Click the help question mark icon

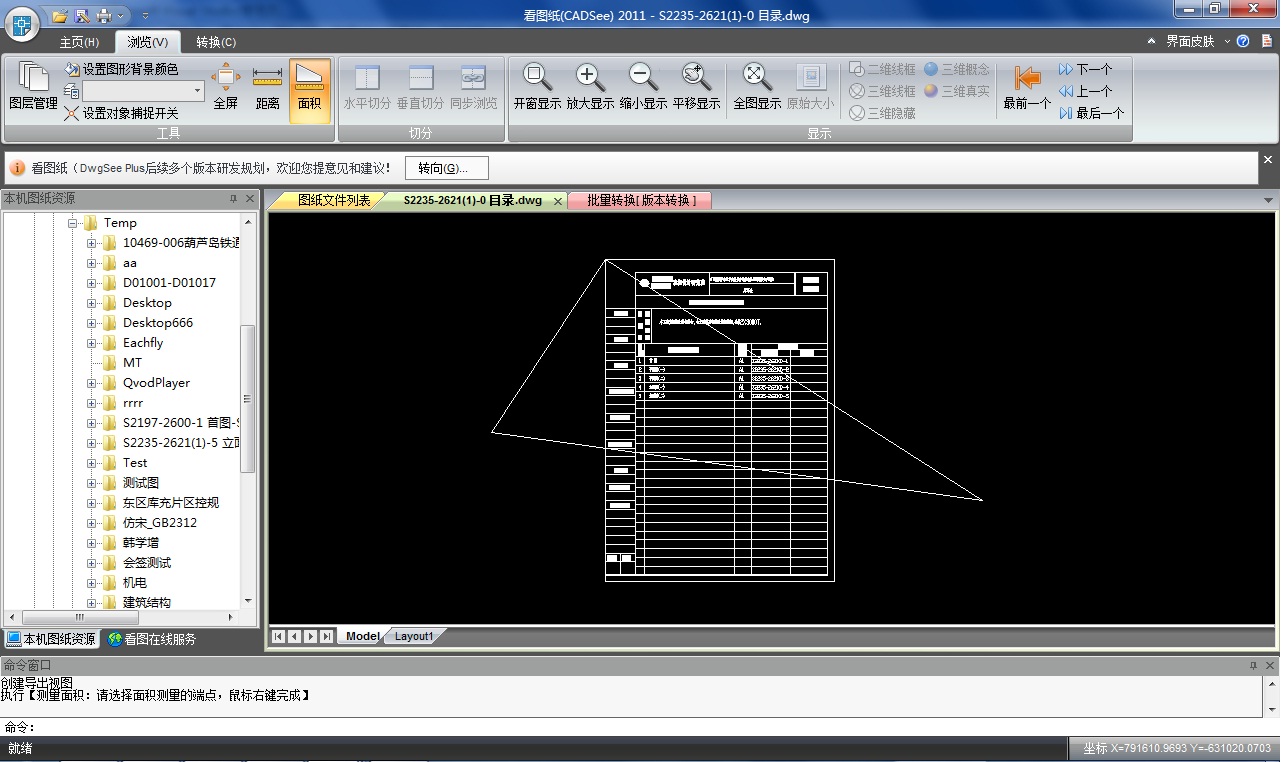(x=1243, y=41)
